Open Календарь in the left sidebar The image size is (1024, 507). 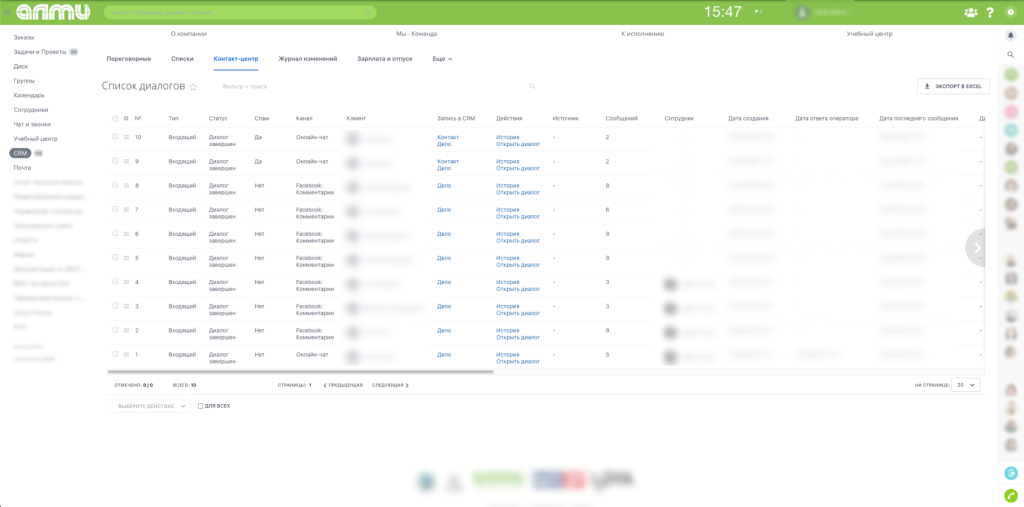click(29, 95)
